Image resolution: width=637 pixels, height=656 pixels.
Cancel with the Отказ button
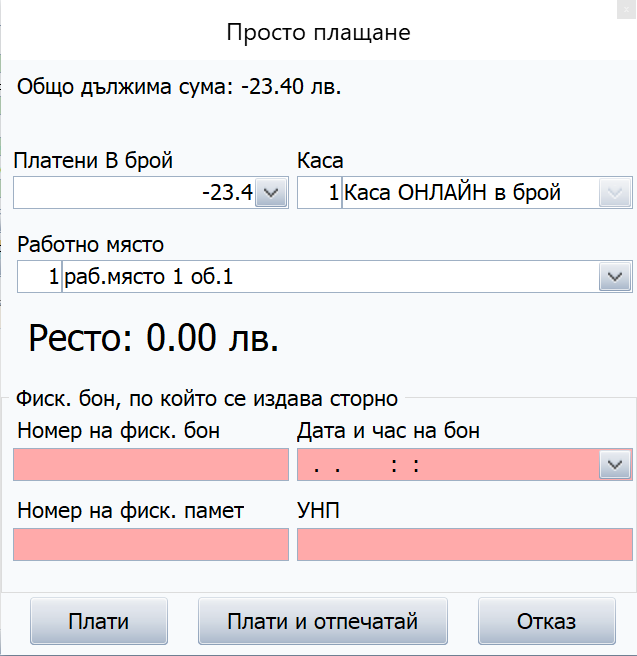coord(547,621)
